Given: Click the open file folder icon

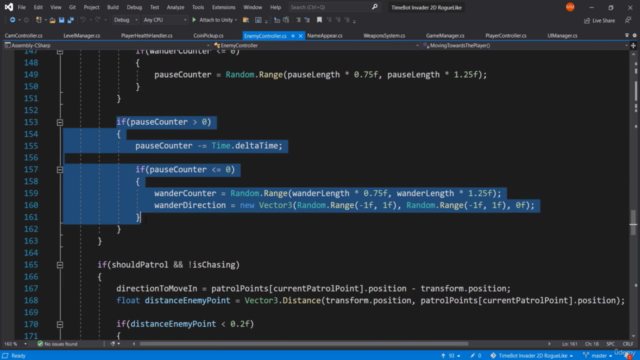Looking at the screenshot, I should tap(52, 20).
